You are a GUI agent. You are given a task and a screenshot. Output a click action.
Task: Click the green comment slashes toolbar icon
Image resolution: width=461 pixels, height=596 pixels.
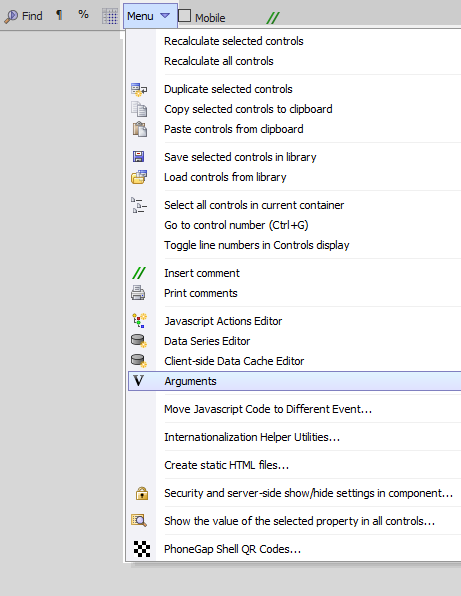click(273, 17)
